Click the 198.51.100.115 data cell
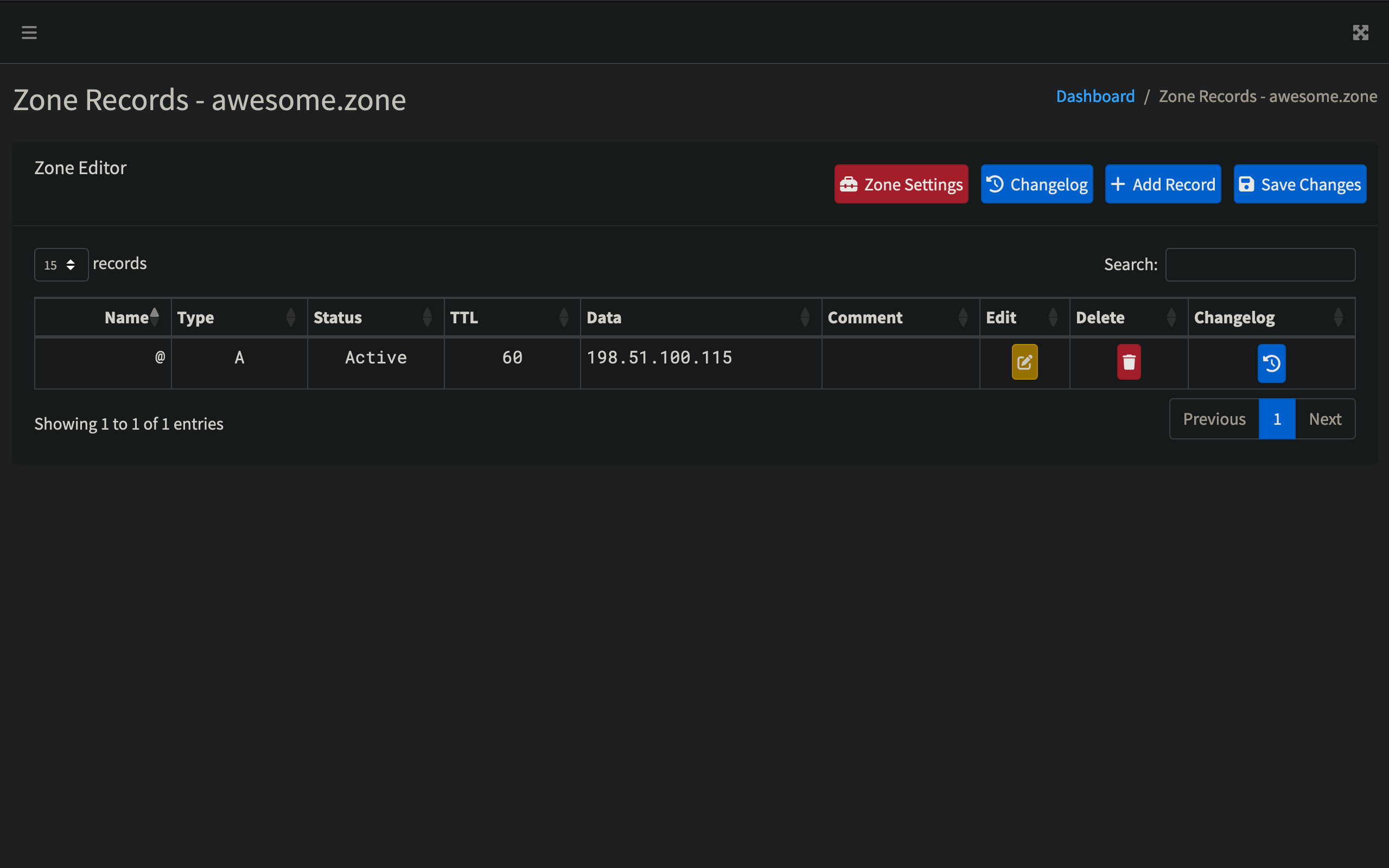The image size is (1389, 868). [702, 363]
